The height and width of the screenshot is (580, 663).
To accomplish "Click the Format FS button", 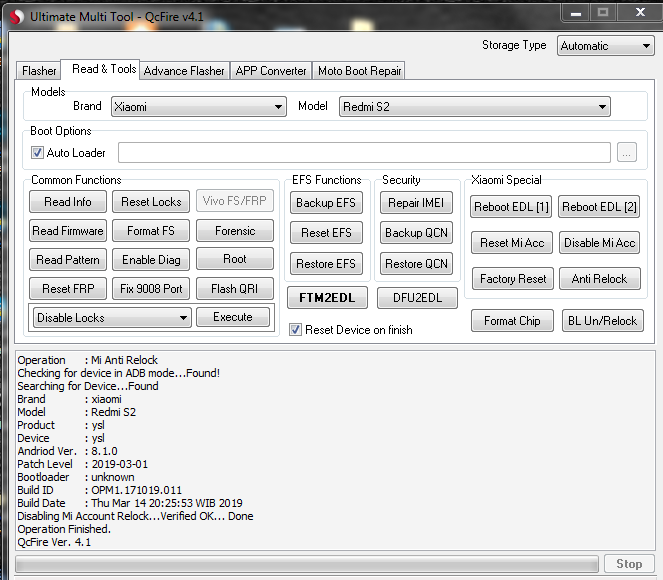I will pos(151,231).
